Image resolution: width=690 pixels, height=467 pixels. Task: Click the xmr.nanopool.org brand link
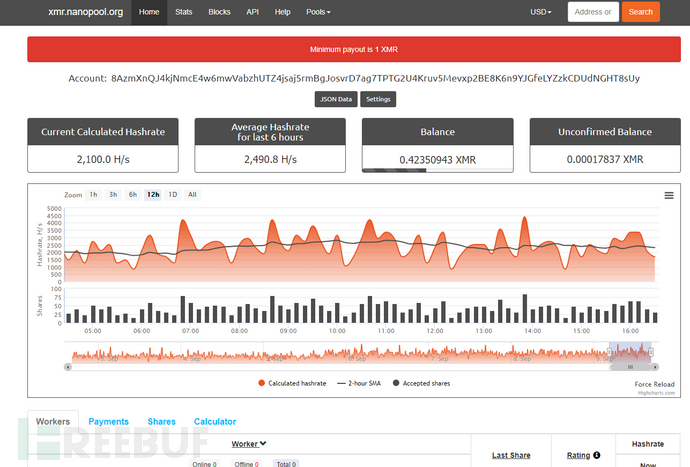pyautogui.click(x=86, y=12)
